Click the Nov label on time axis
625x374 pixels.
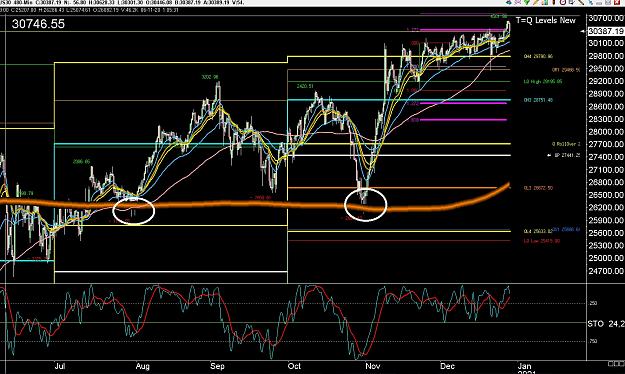pyautogui.click(x=373, y=366)
